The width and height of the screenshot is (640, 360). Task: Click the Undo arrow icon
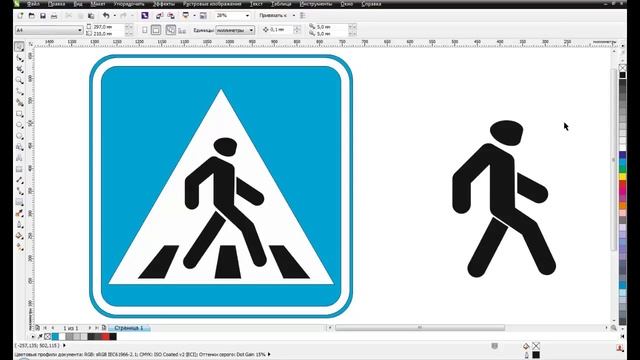tap(106, 16)
